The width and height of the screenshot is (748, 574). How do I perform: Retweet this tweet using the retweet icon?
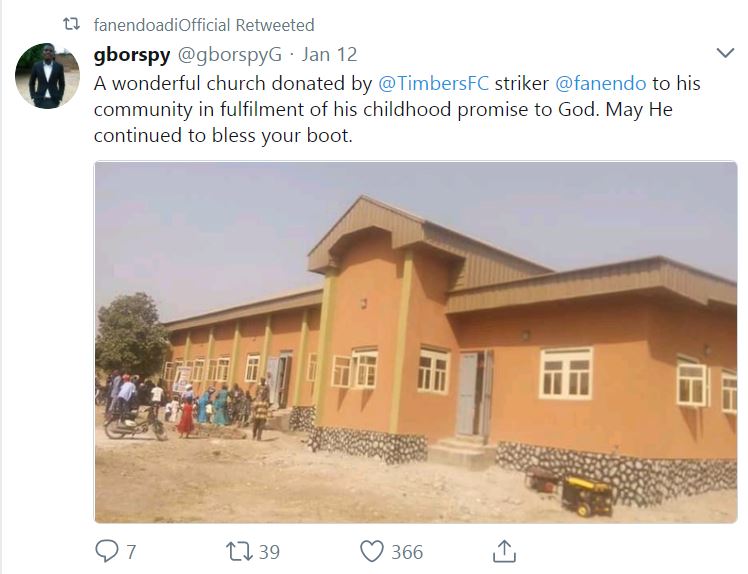(x=238, y=551)
